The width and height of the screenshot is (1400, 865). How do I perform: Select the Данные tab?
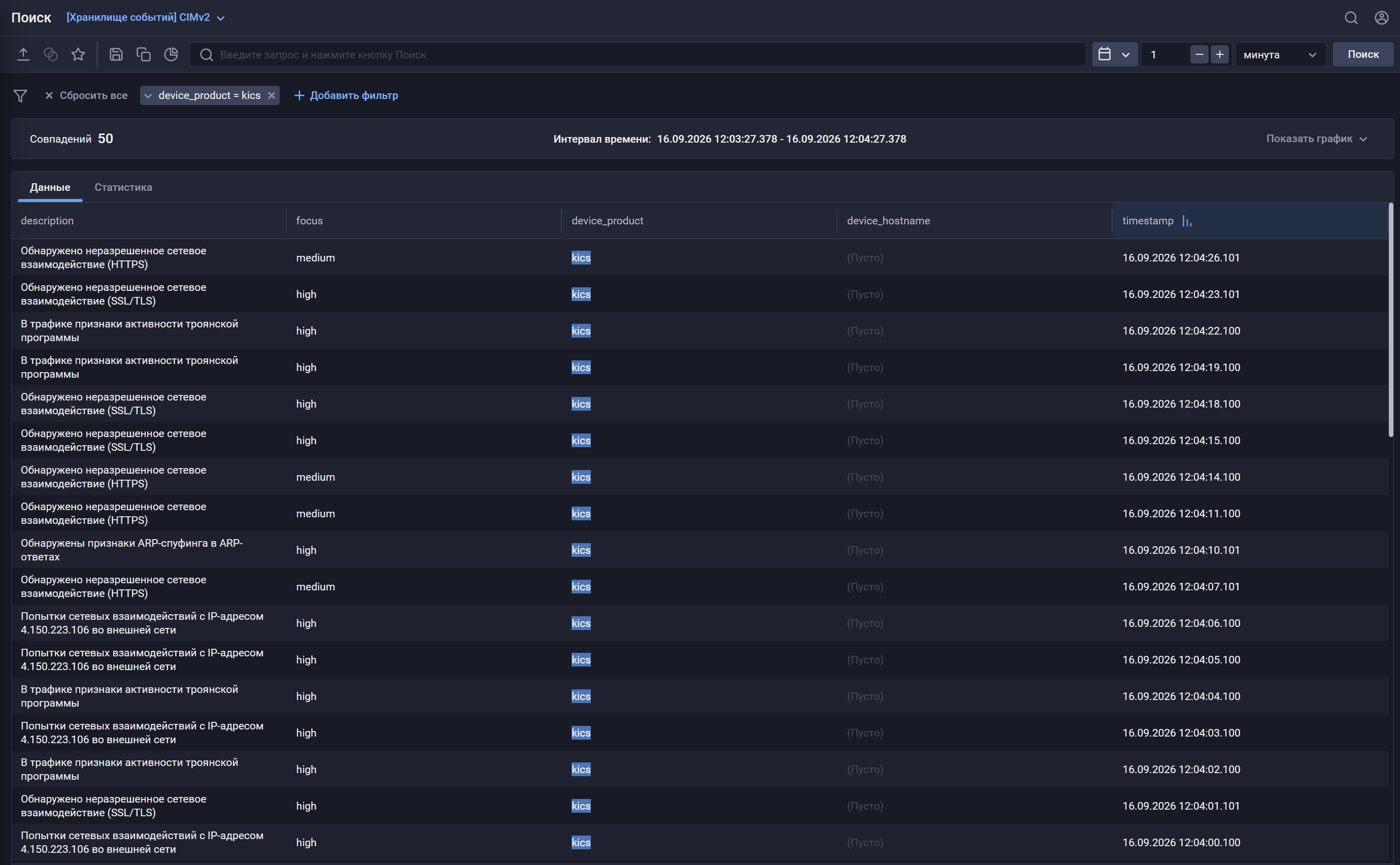coord(50,187)
